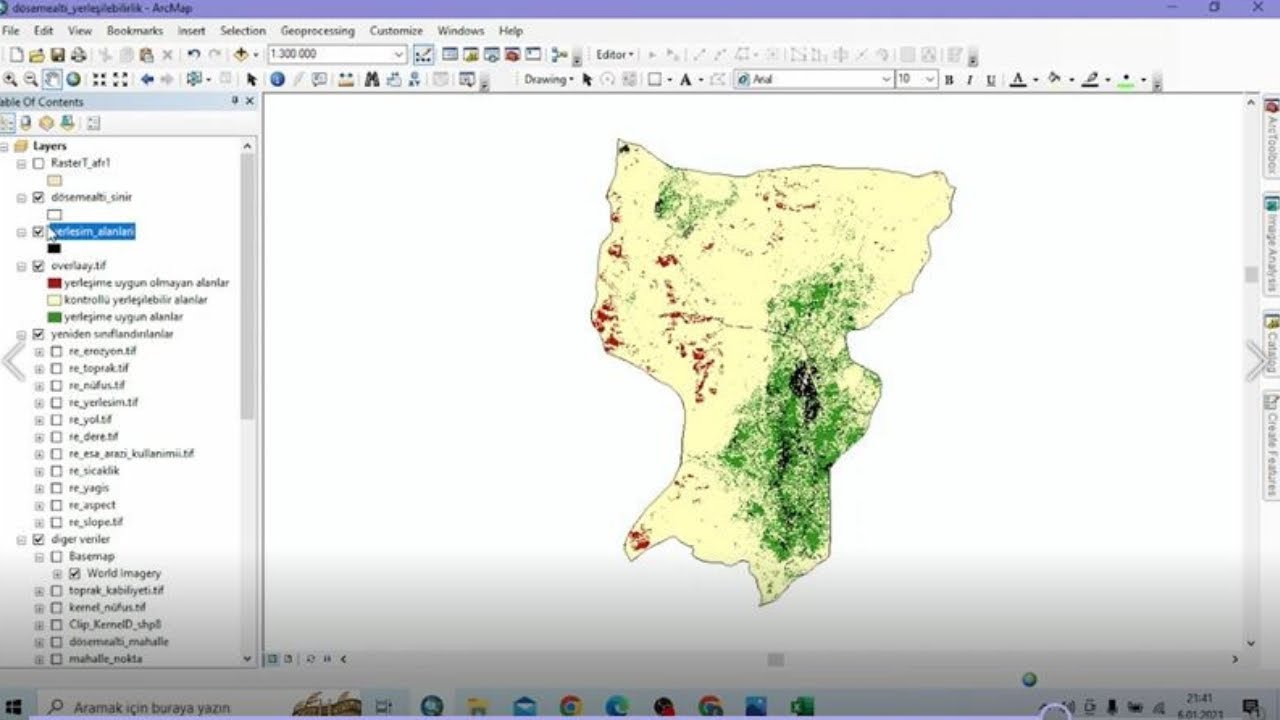Expand the re_slope.tif layer

(40, 522)
